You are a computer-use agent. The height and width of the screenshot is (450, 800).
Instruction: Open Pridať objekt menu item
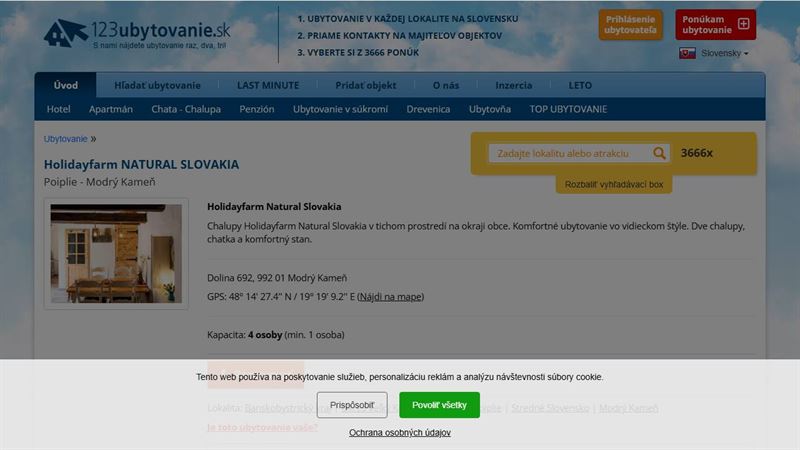[x=365, y=85]
